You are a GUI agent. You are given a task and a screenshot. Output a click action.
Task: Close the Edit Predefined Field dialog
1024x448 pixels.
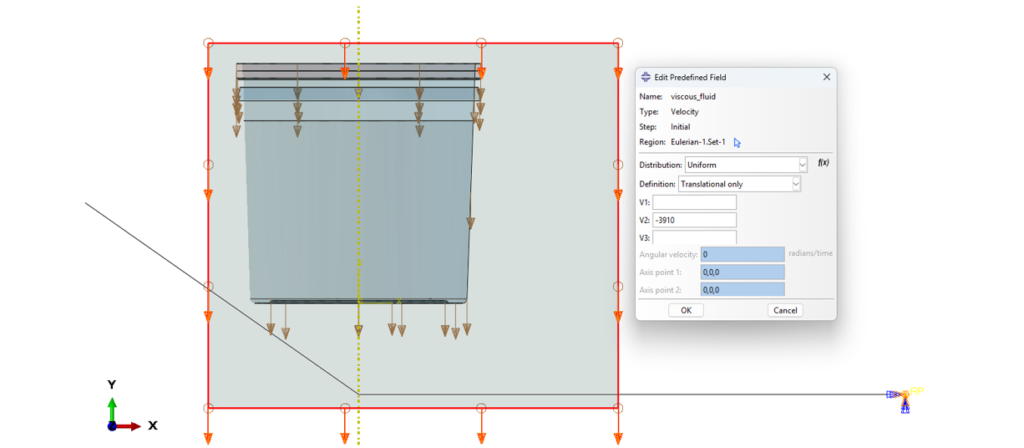(826, 77)
